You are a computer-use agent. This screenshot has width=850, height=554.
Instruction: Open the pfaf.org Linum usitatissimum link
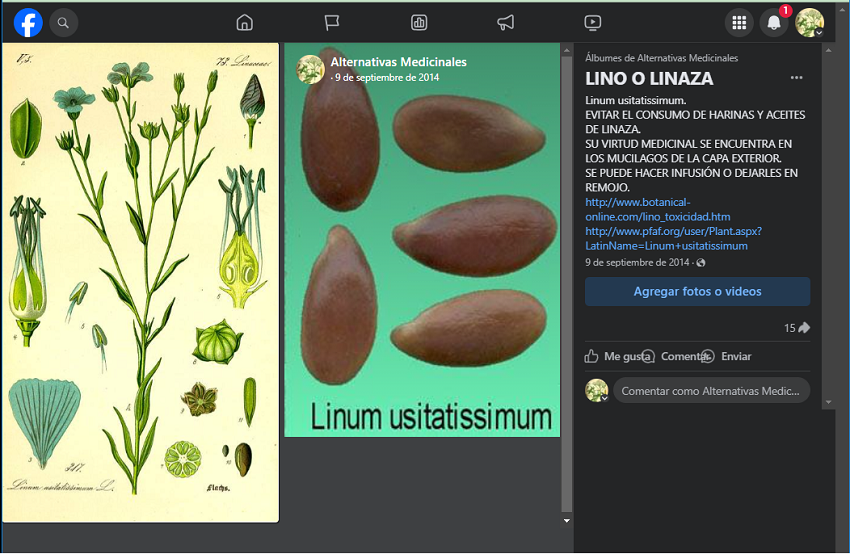point(673,239)
